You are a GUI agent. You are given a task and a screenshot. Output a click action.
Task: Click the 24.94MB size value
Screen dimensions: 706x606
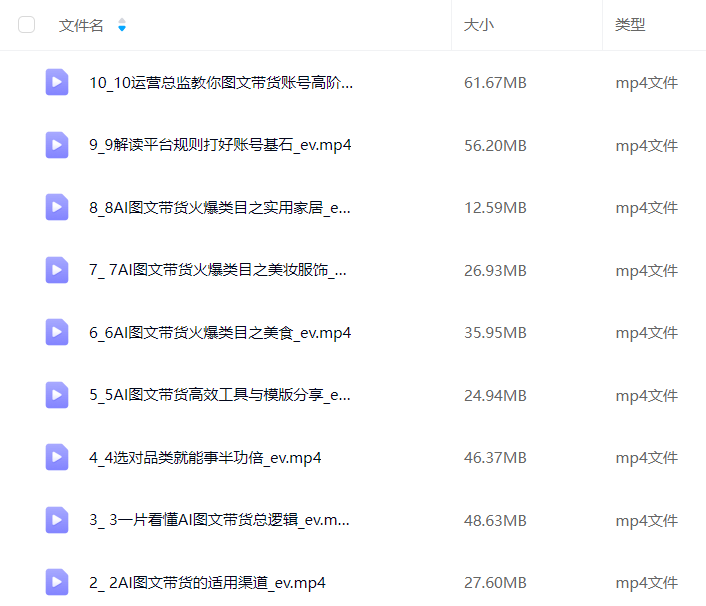pyautogui.click(x=495, y=396)
